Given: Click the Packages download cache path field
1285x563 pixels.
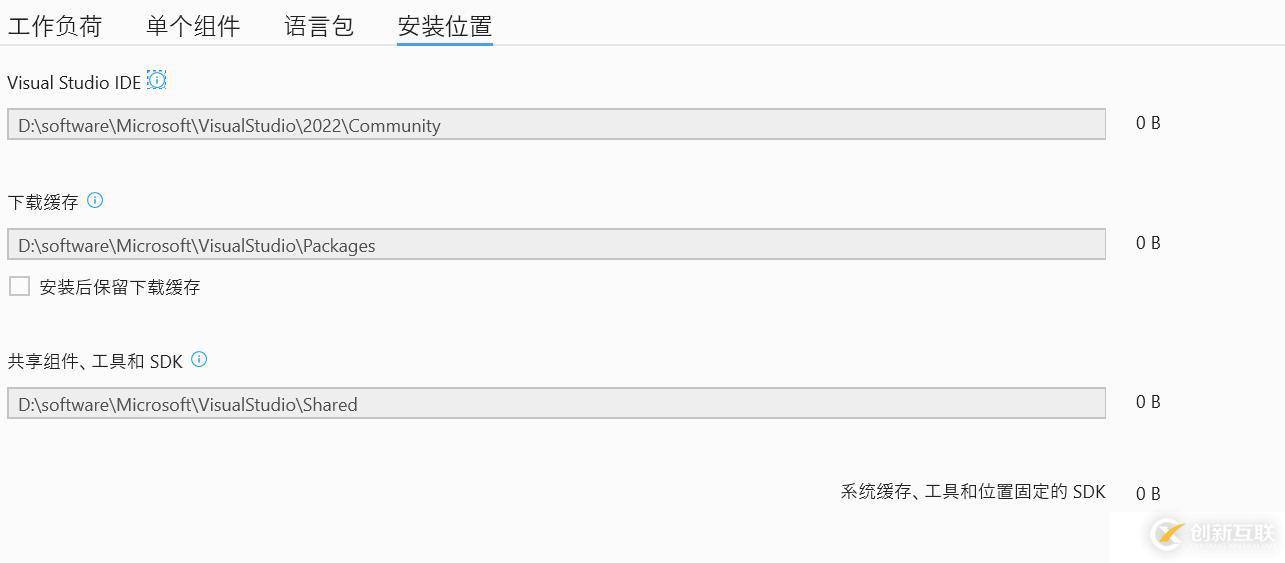Looking at the screenshot, I should coord(556,244).
